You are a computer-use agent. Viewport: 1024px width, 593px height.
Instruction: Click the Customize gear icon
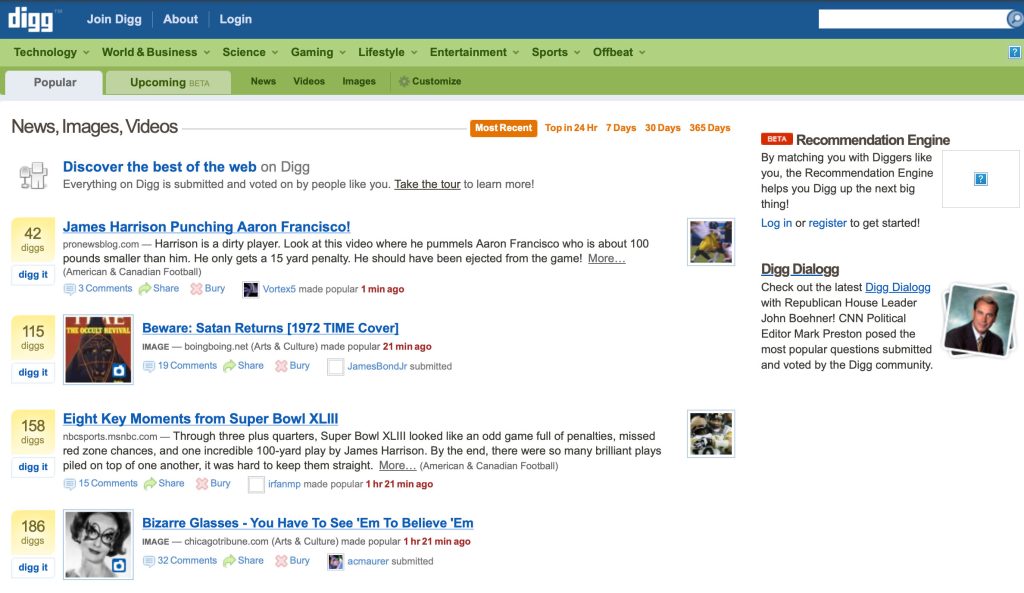(x=404, y=82)
